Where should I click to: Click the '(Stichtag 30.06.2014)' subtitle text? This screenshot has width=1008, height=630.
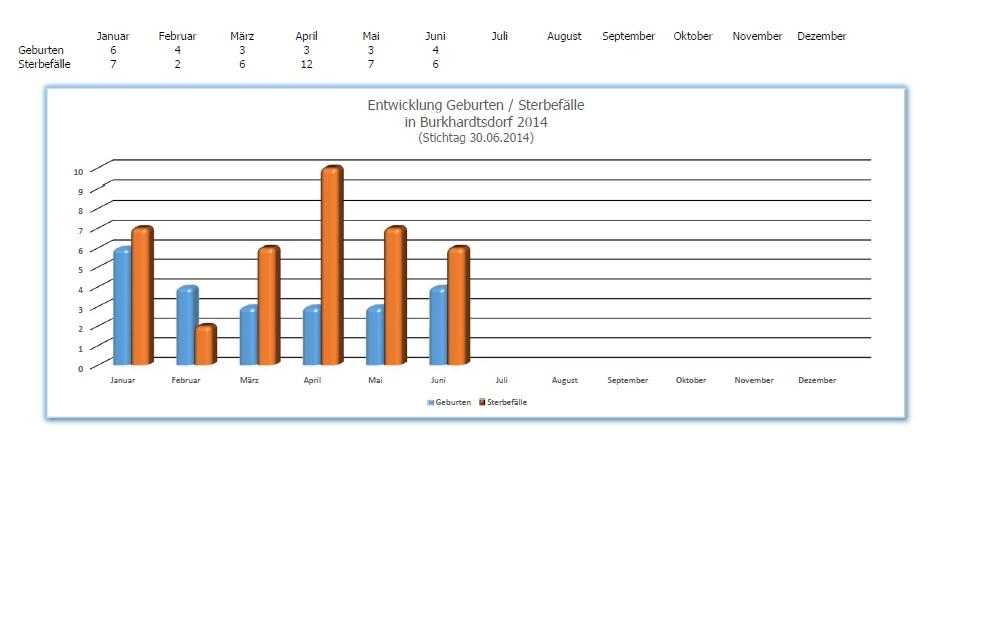click(475, 138)
